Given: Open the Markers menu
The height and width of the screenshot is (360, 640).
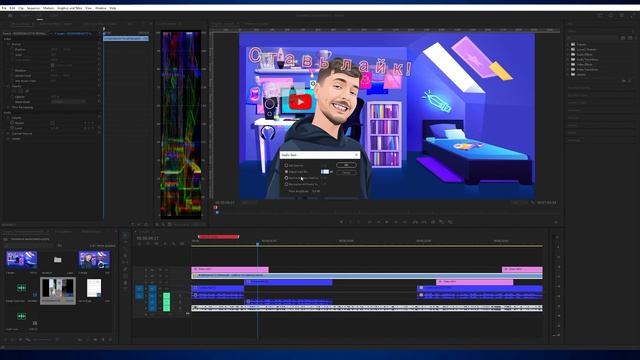Looking at the screenshot, I should (x=48, y=8).
